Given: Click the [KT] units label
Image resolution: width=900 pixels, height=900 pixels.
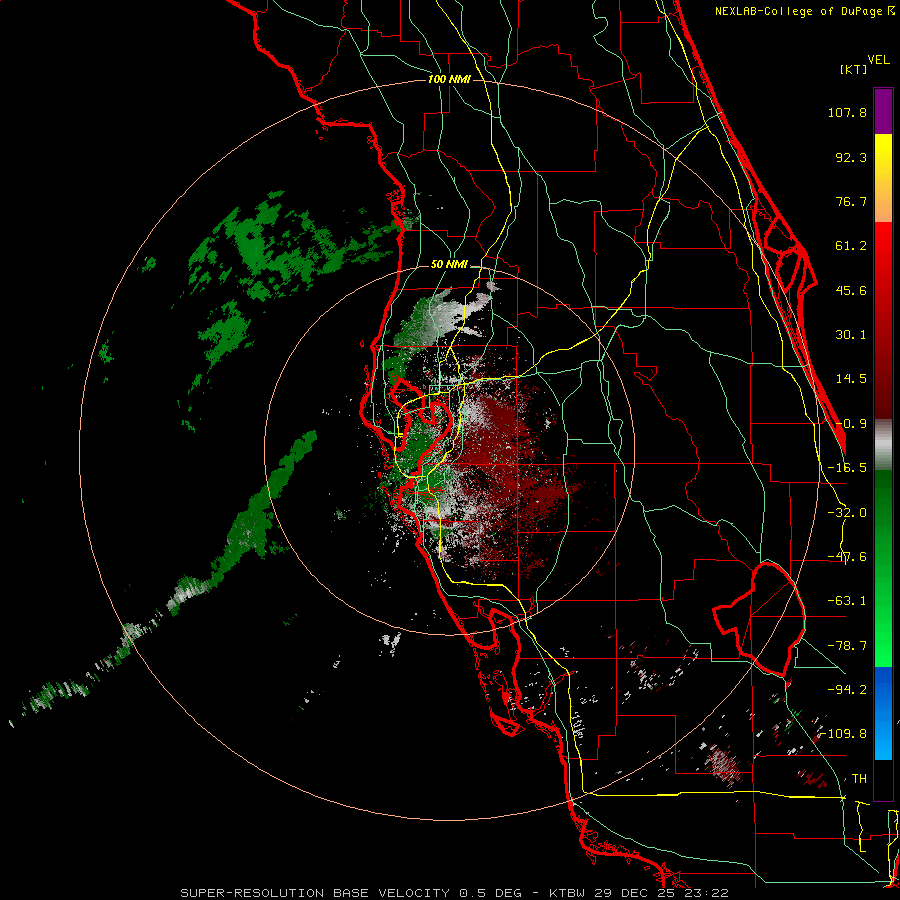Looking at the screenshot, I should (x=854, y=69).
